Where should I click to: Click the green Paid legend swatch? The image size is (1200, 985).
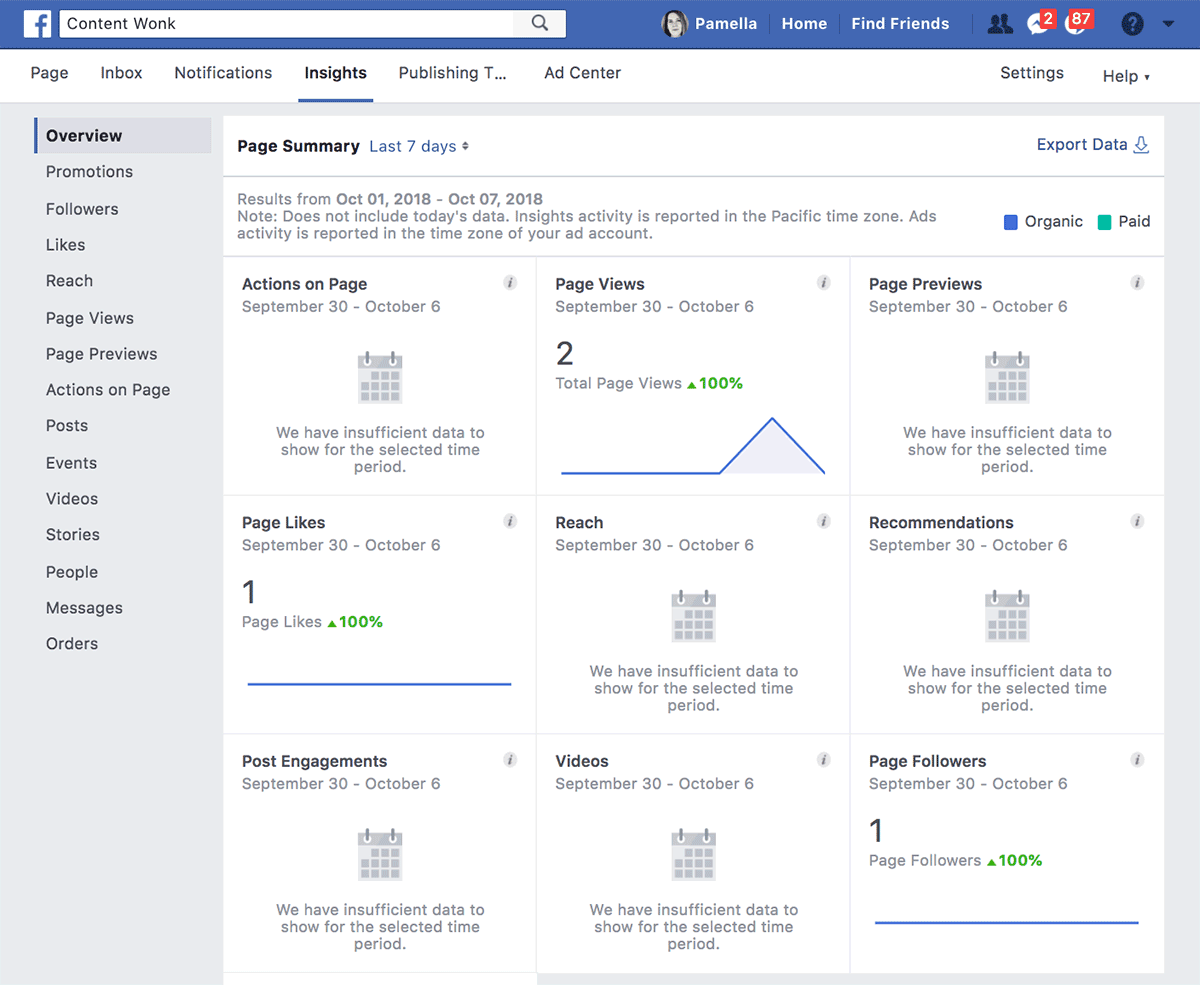1104,222
